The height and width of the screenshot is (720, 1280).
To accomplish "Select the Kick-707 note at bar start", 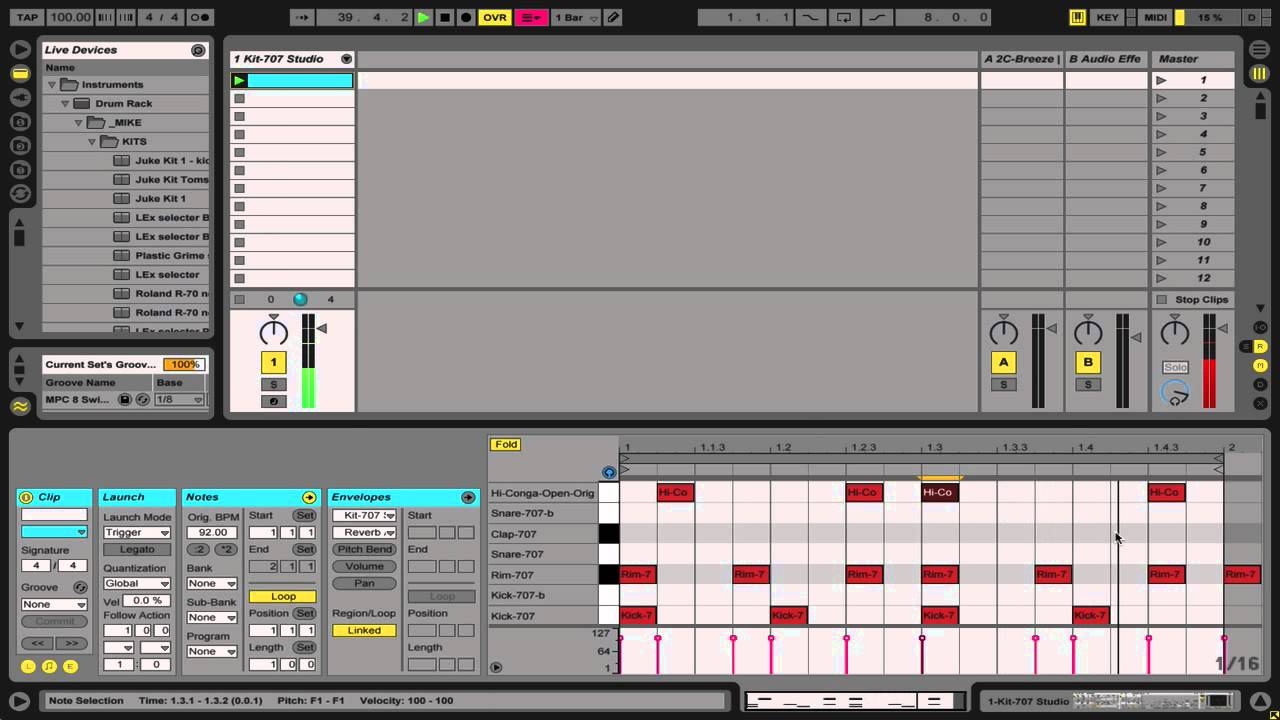I will [638, 616].
